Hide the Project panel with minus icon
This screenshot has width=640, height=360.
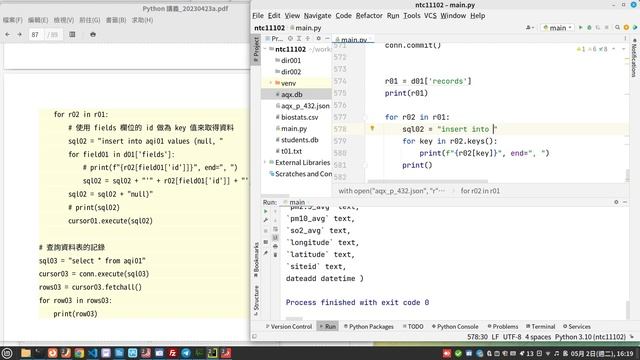tap(327, 38)
